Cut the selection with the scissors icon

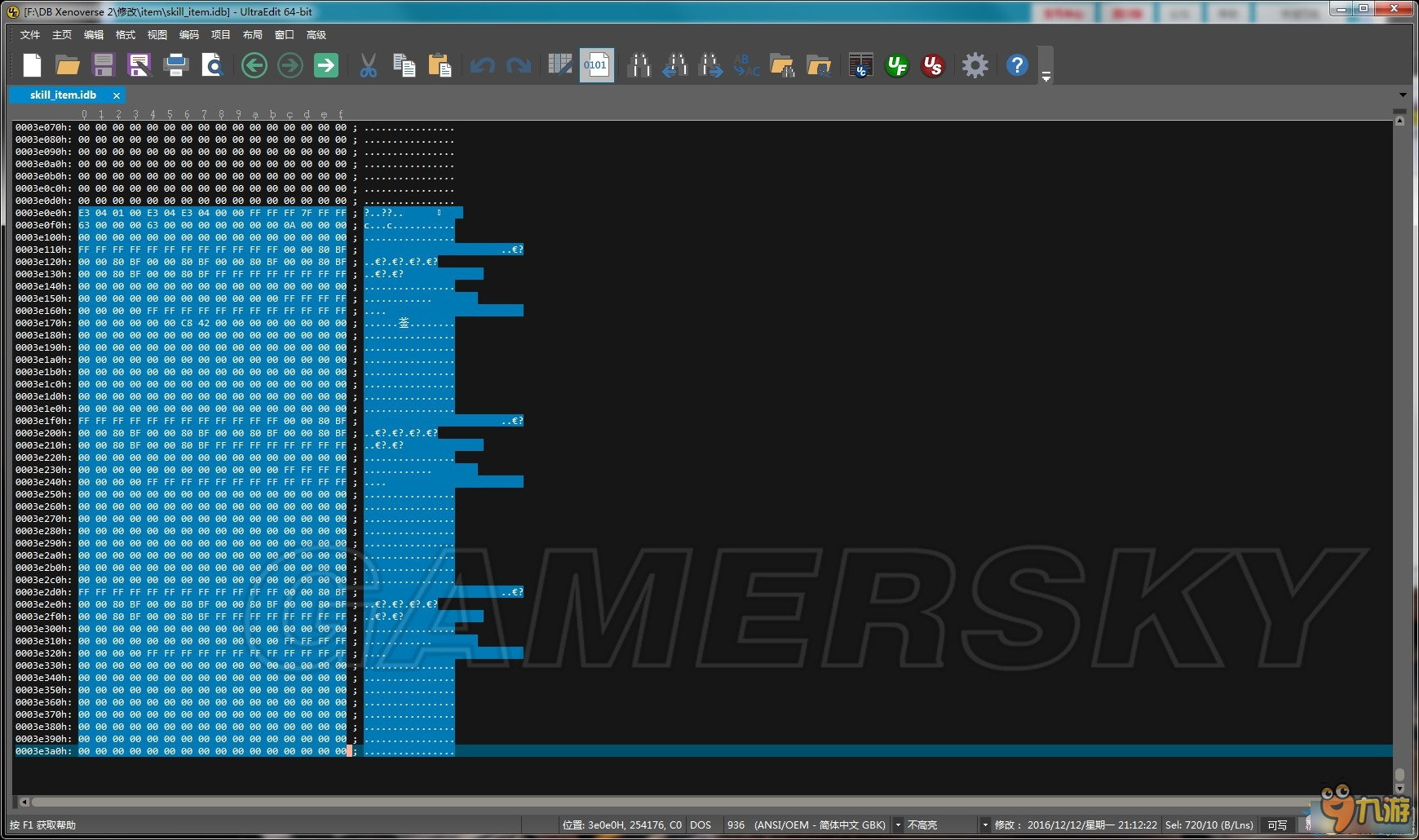point(369,65)
